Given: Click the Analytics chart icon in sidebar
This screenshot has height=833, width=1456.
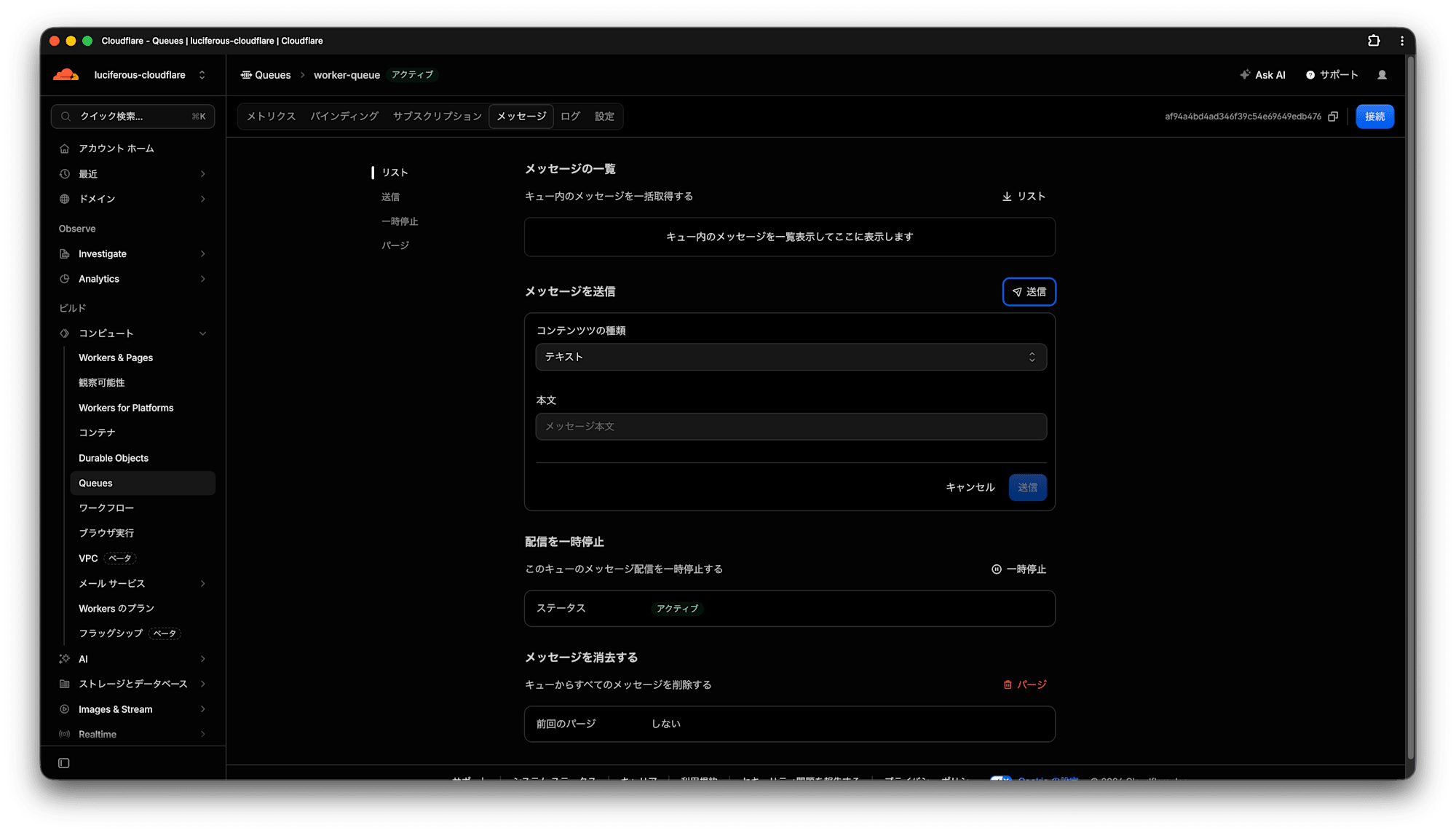Looking at the screenshot, I should 65,279.
